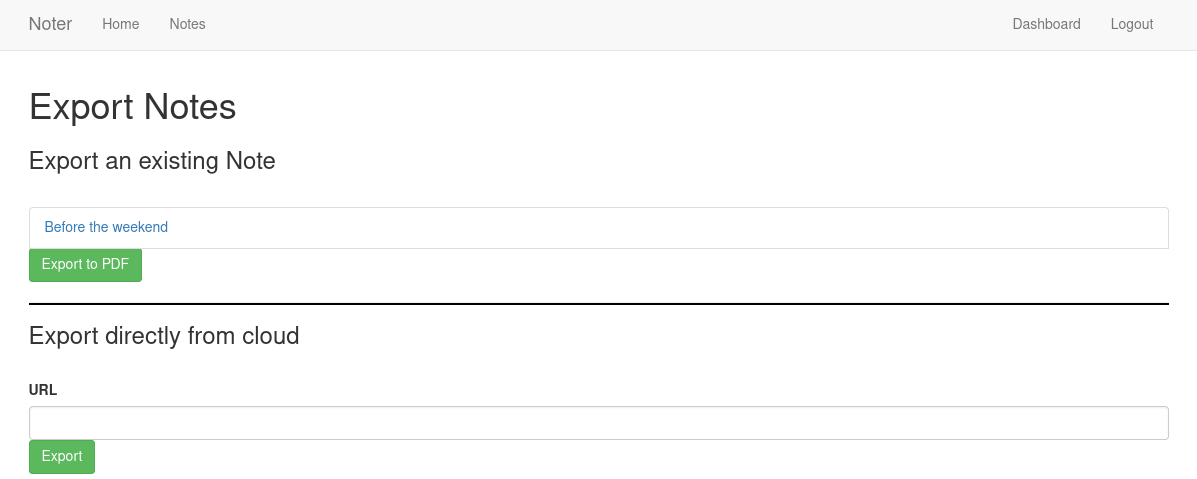Click the bold URL field label
1197x479 pixels.
(x=43, y=390)
